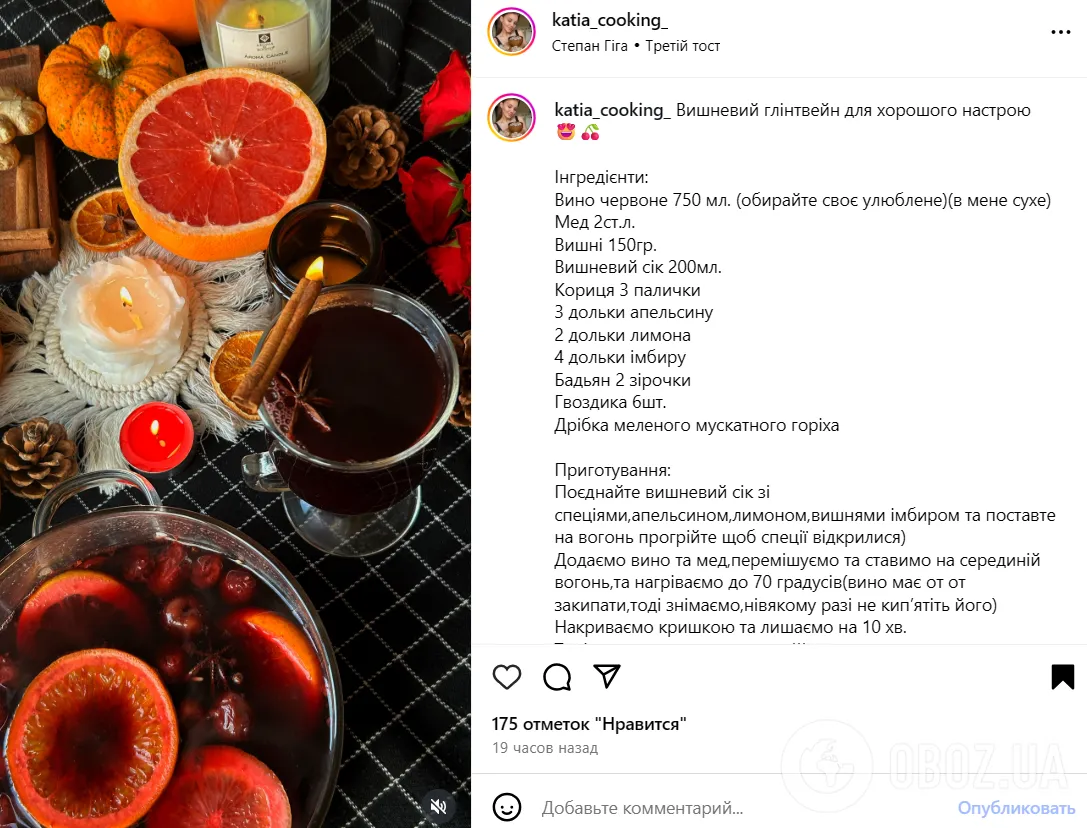Open comments via the speech bubble icon

(x=557, y=677)
